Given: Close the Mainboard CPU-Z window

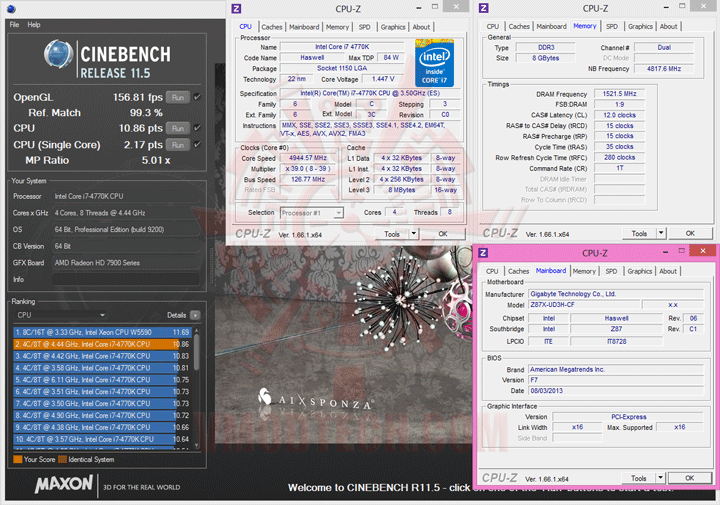Looking at the screenshot, I should tap(703, 251).
